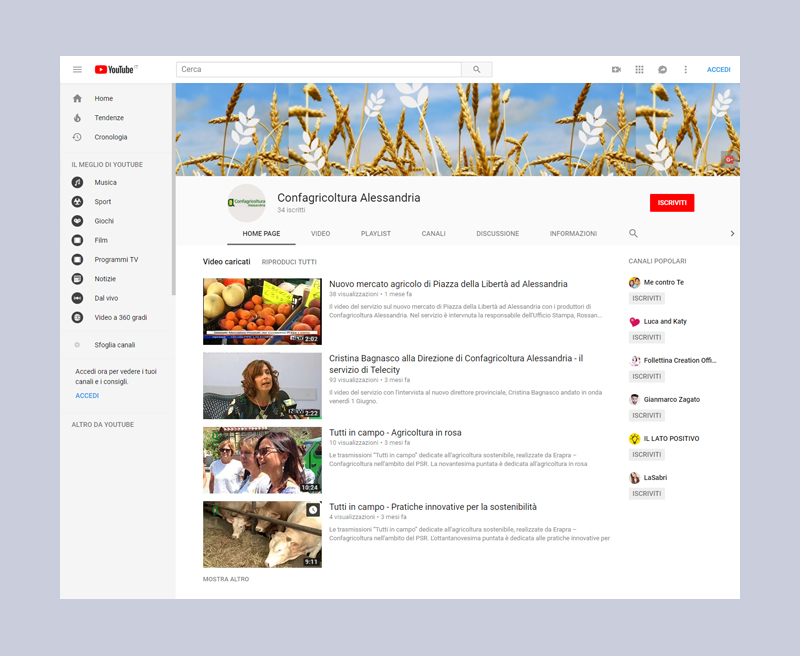Click the Video a 360 gradi icon

pos(77,317)
